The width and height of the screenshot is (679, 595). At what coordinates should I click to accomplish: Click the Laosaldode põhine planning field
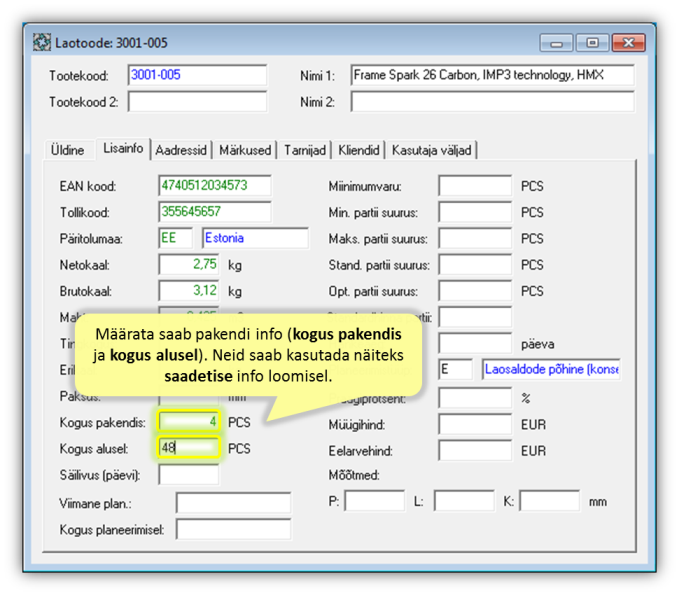coord(551,369)
